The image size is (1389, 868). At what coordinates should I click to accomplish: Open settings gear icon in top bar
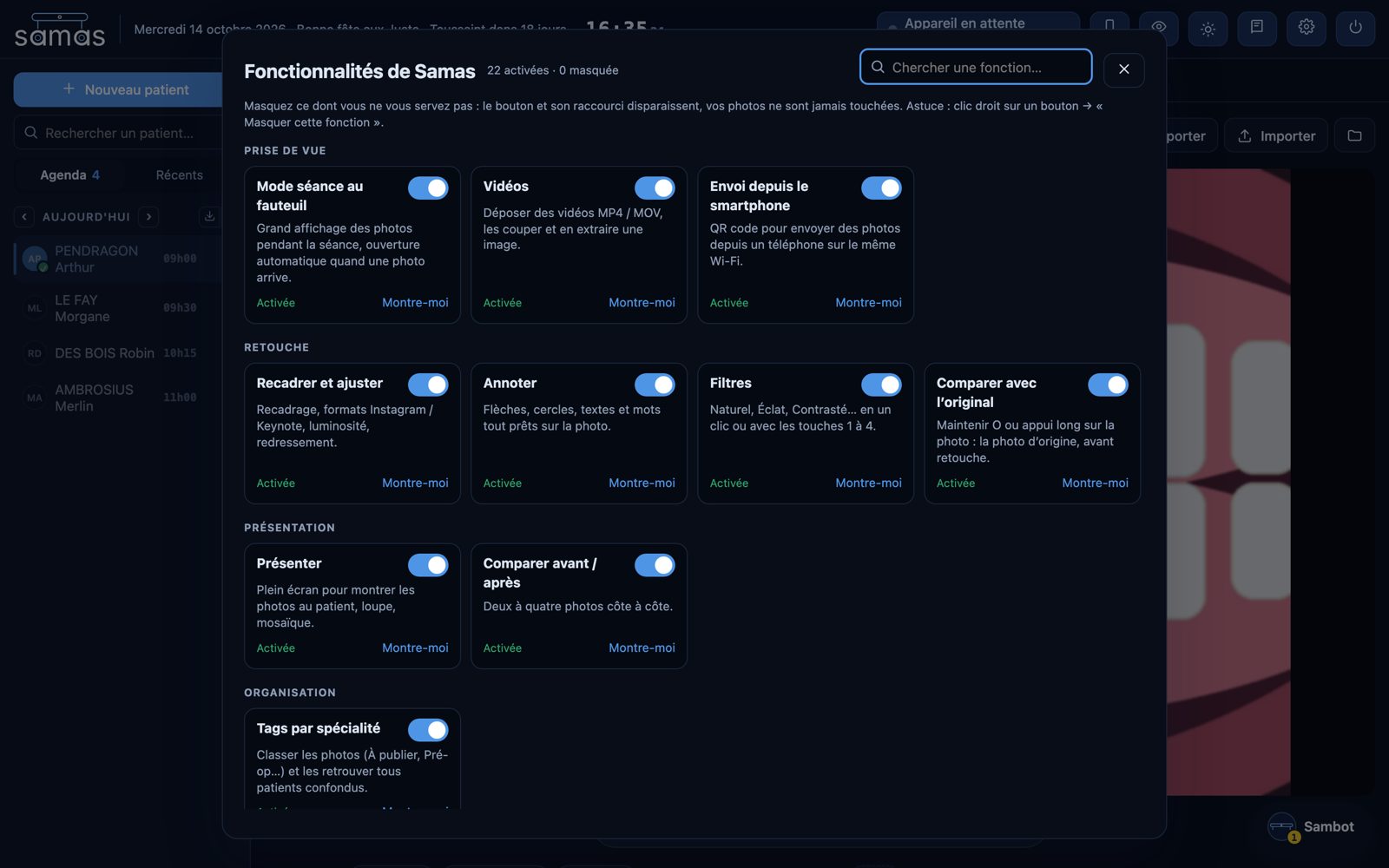tap(1306, 28)
